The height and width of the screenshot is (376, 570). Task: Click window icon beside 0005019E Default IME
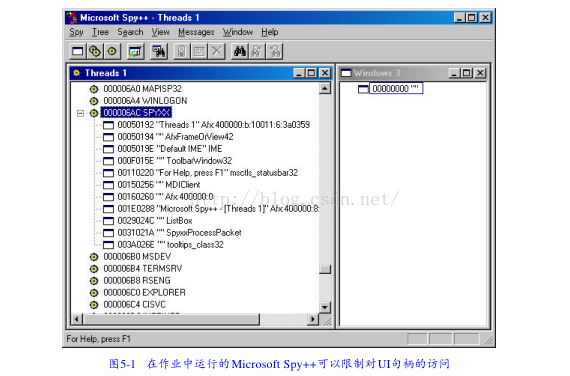coord(108,149)
